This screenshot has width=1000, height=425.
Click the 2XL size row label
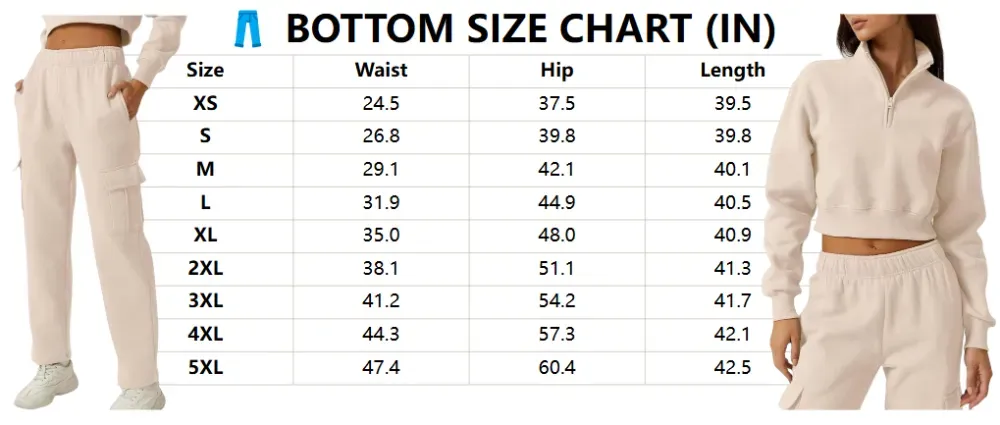pos(205,268)
